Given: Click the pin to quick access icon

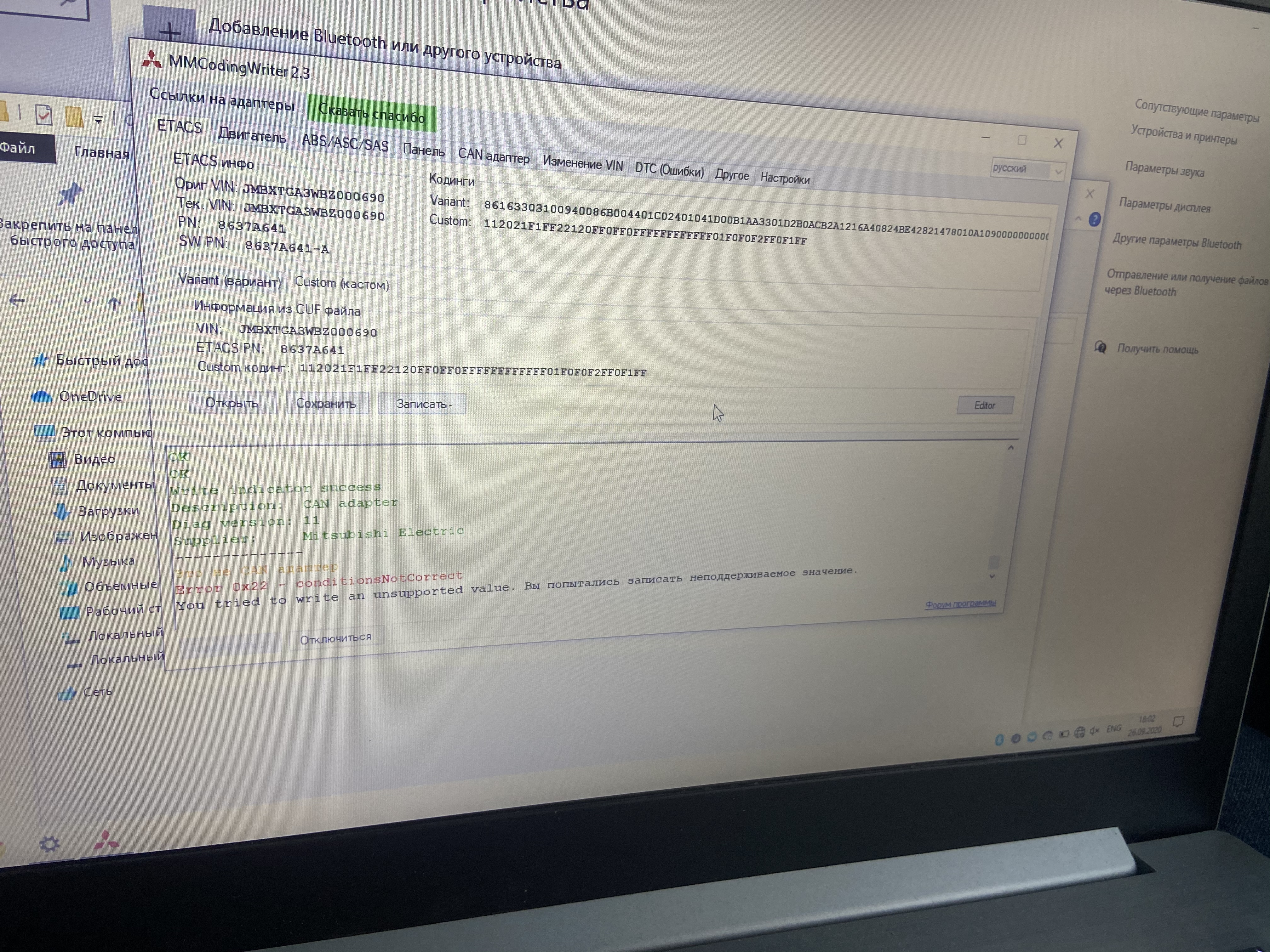Looking at the screenshot, I should tap(70, 195).
